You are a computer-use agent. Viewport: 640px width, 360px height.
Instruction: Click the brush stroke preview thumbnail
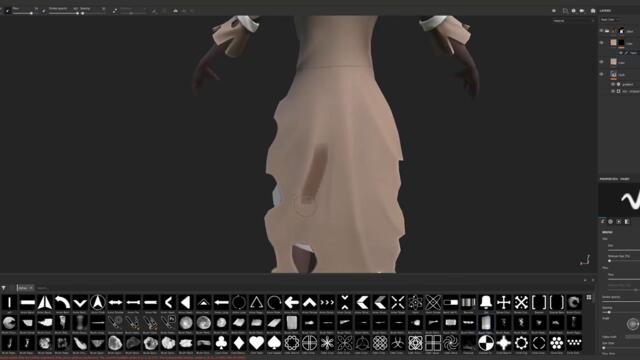(619, 200)
